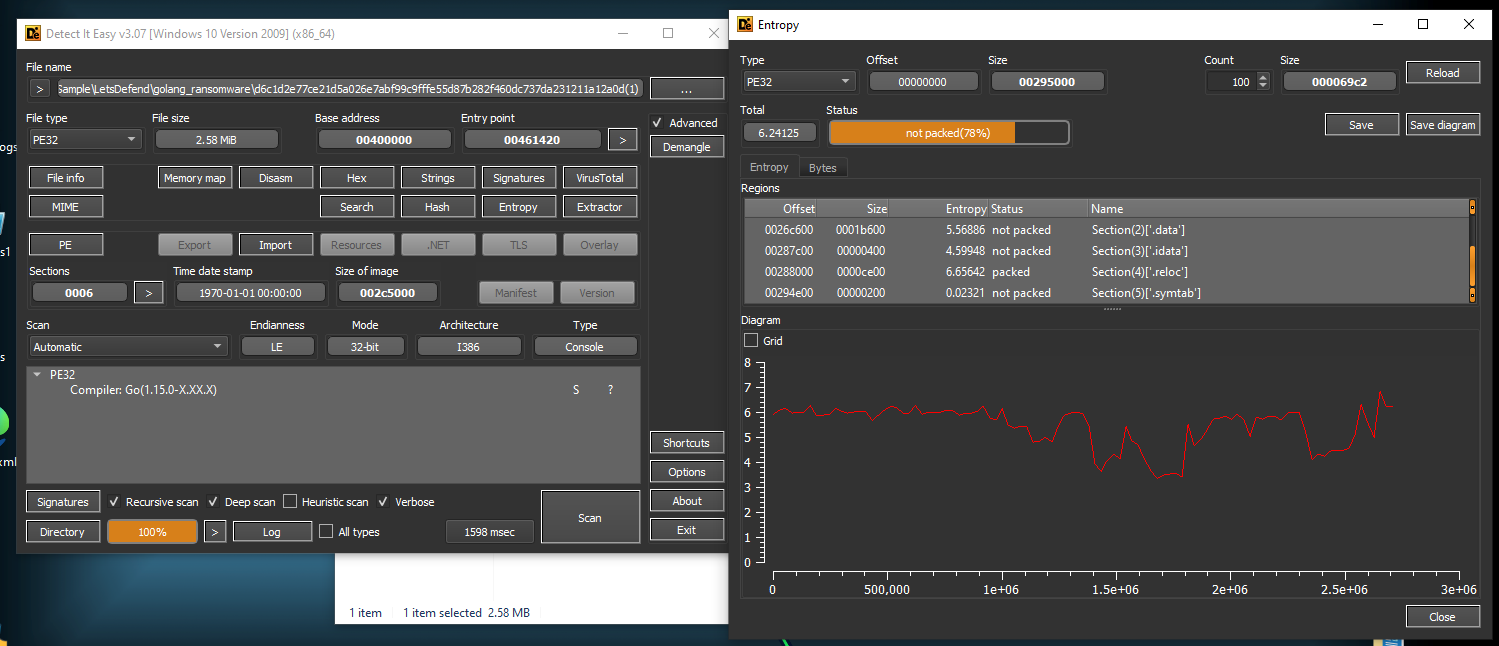
Task: Switch to the Bytes tab
Action: coord(822,168)
